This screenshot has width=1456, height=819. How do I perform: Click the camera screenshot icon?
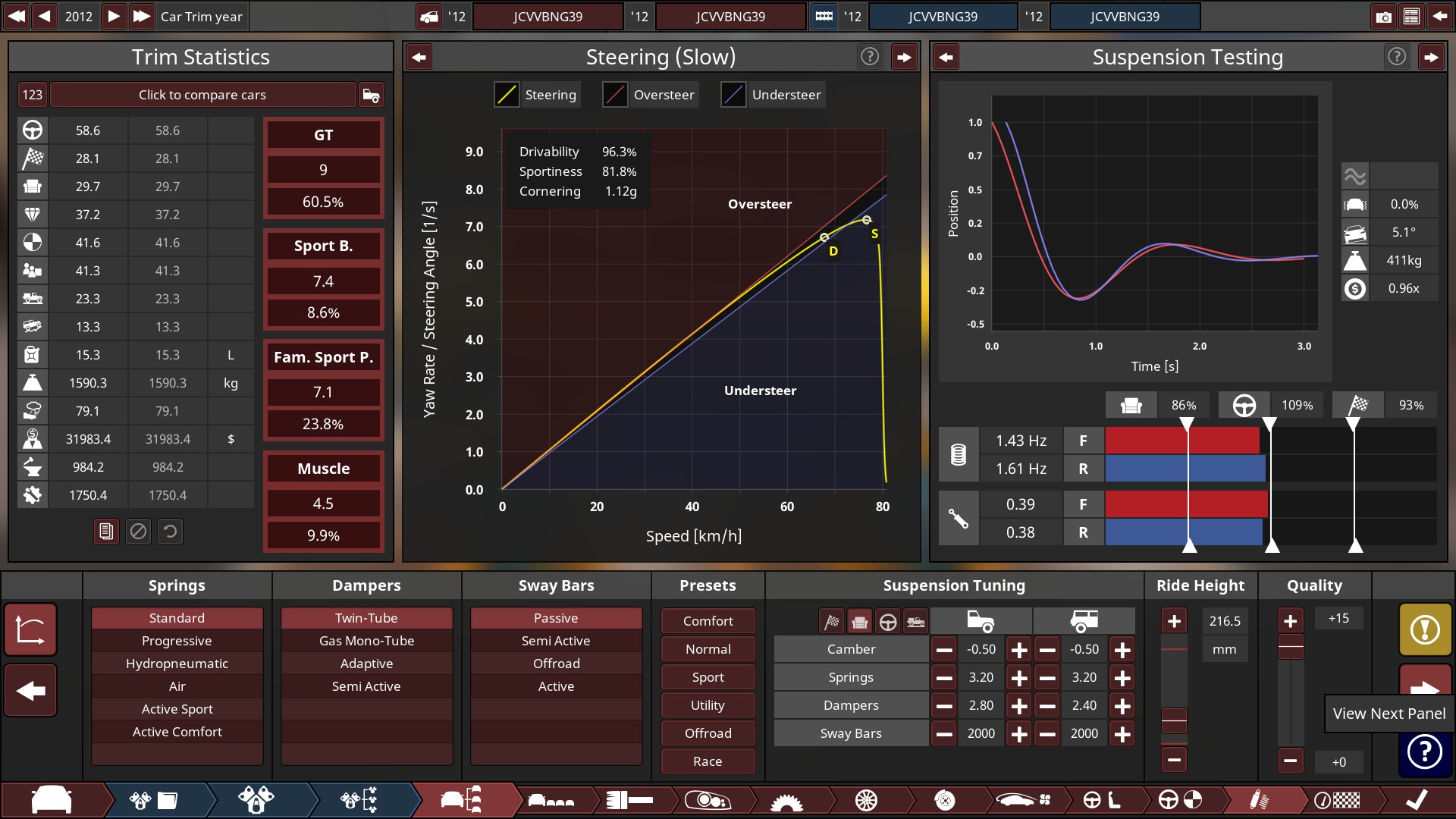pos(1383,17)
